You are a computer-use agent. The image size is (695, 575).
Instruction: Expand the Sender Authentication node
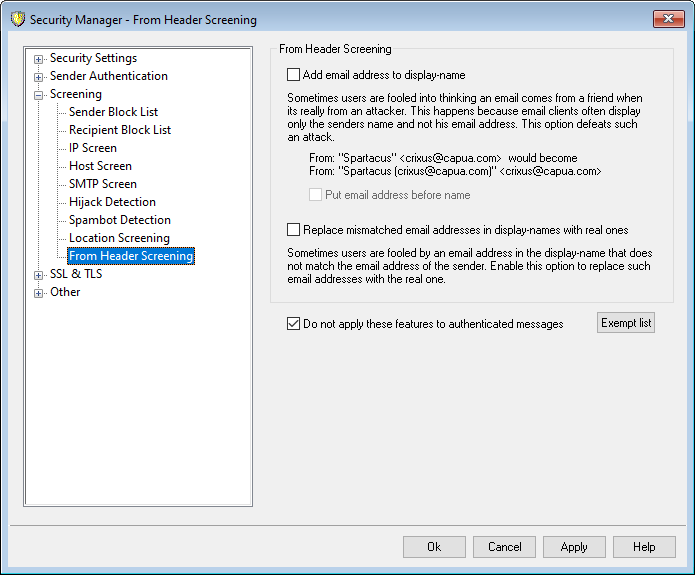coord(39,77)
